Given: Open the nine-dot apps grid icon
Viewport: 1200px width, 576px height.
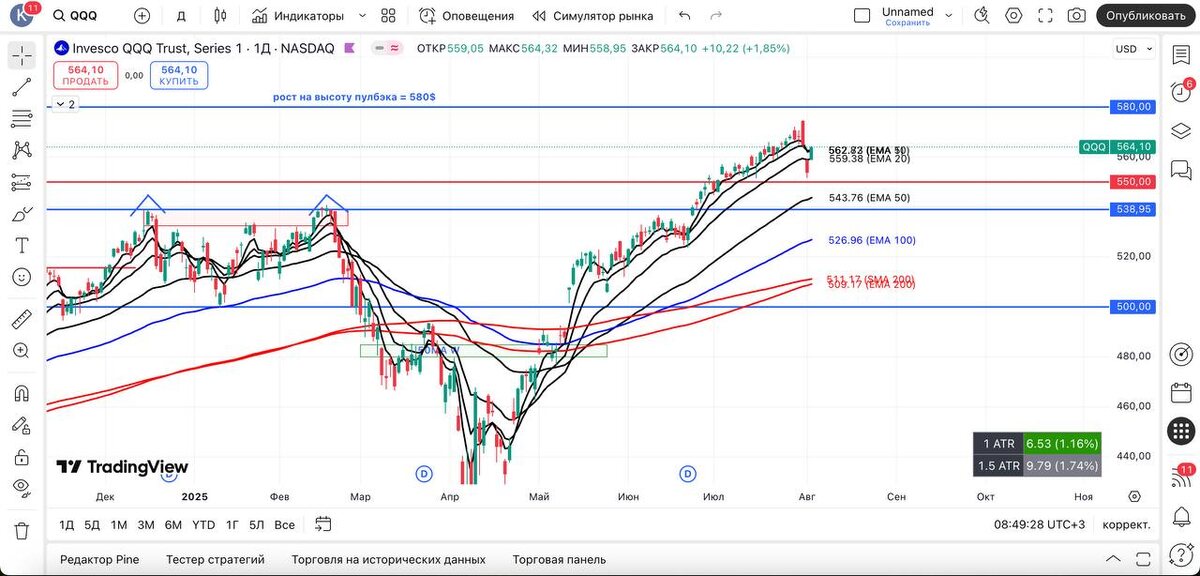Looking at the screenshot, I should [x=1181, y=432].
